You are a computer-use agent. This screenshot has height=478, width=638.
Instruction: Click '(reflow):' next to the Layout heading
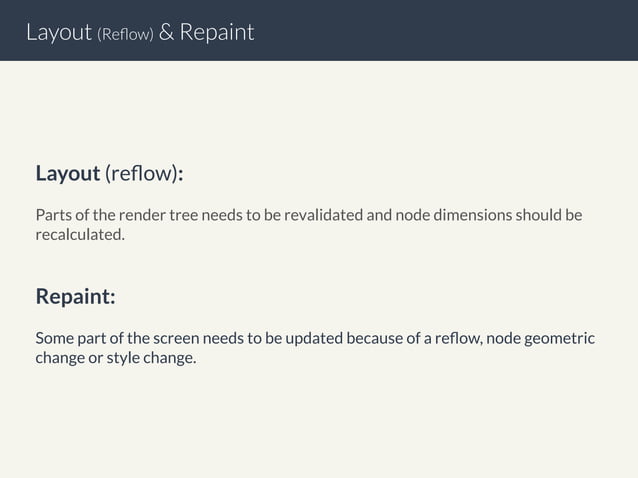[x=144, y=174]
